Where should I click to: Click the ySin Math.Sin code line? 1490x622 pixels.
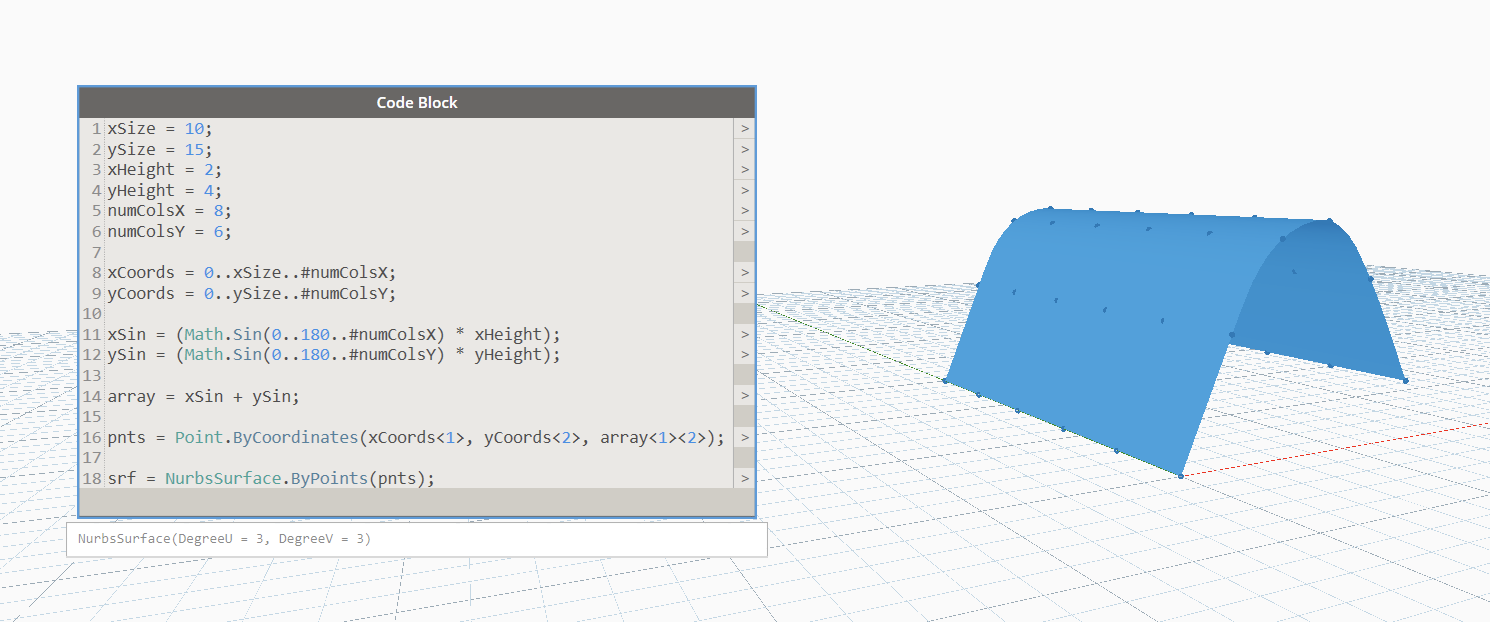(x=334, y=355)
